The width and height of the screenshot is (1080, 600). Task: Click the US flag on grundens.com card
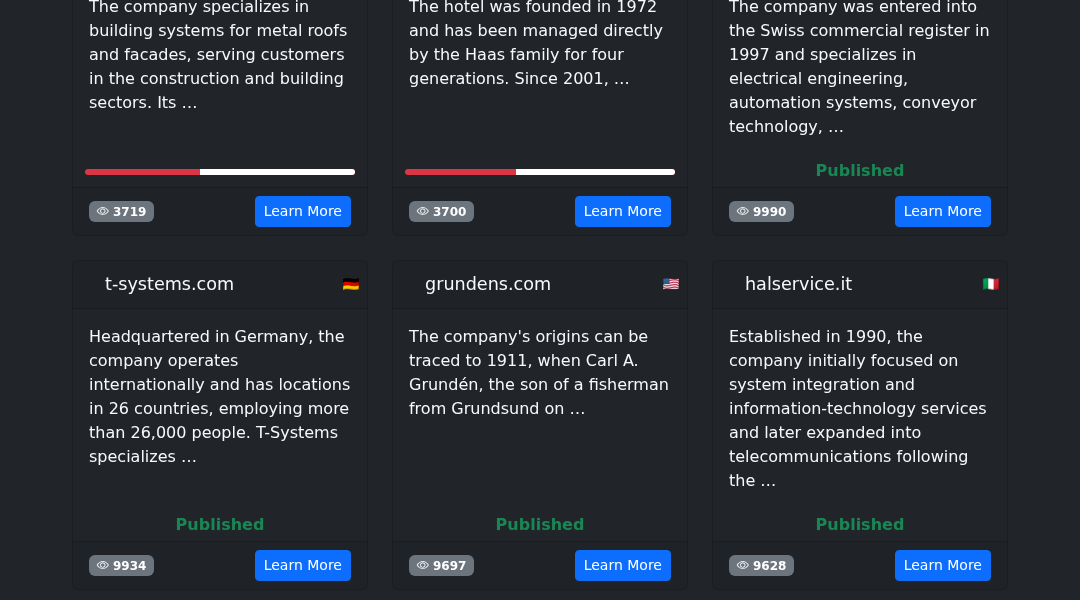coord(671,285)
